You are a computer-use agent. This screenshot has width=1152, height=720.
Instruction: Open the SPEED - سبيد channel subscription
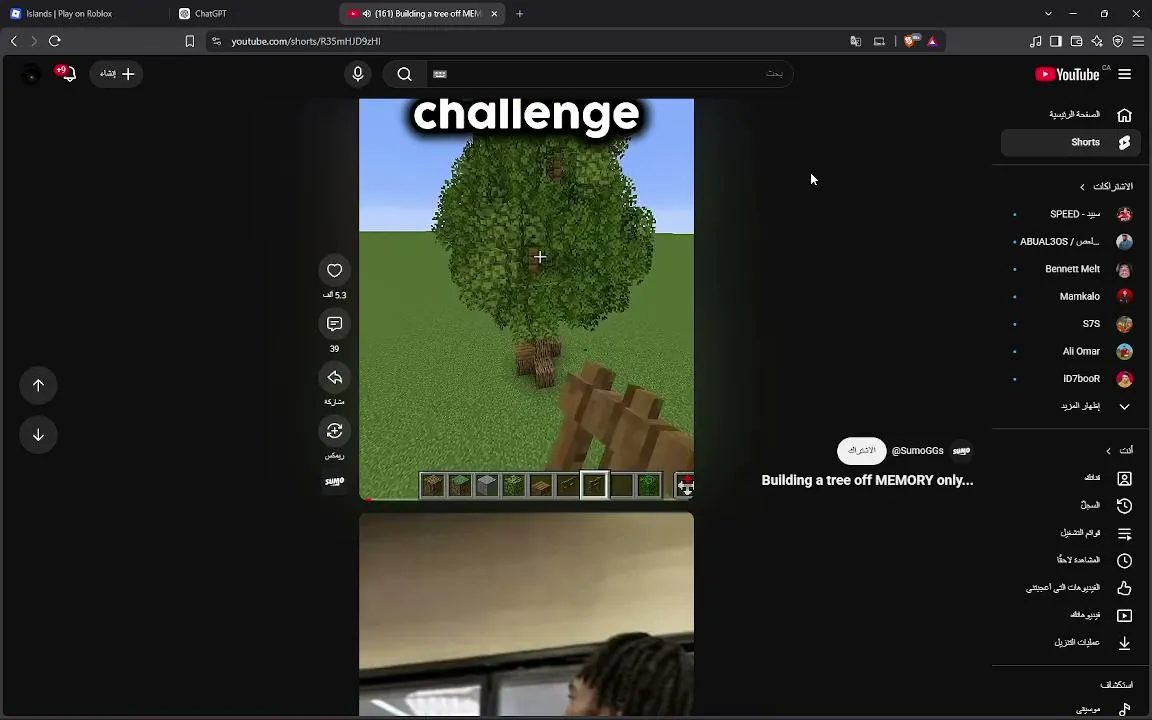(x=1071, y=215)
